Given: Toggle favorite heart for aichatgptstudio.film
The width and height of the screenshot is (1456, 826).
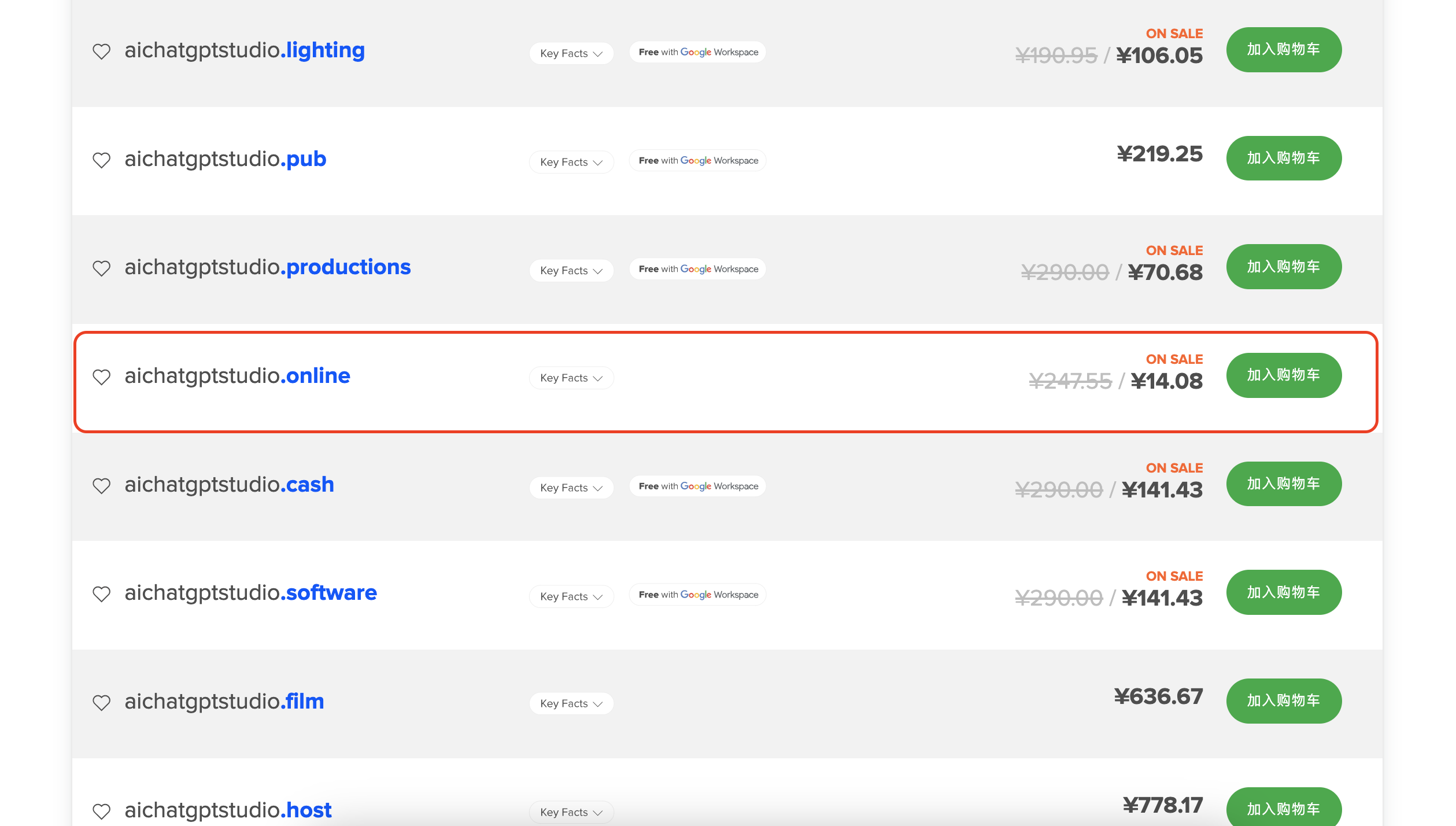Looking at the screenshot, I should pyautogui.click(x=102, y=702).
